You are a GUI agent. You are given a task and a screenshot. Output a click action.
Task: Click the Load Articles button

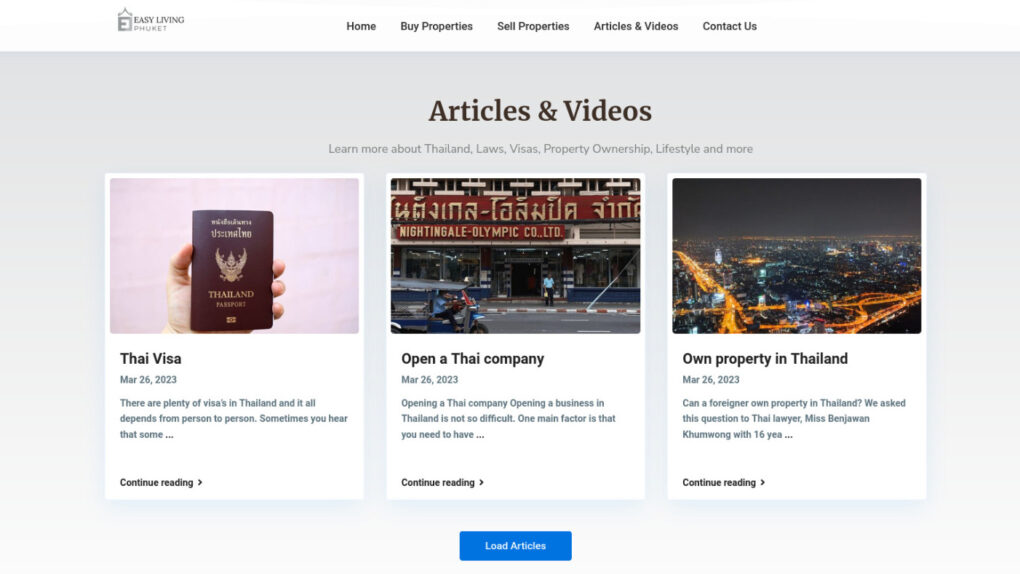click(x=515, y=545)
